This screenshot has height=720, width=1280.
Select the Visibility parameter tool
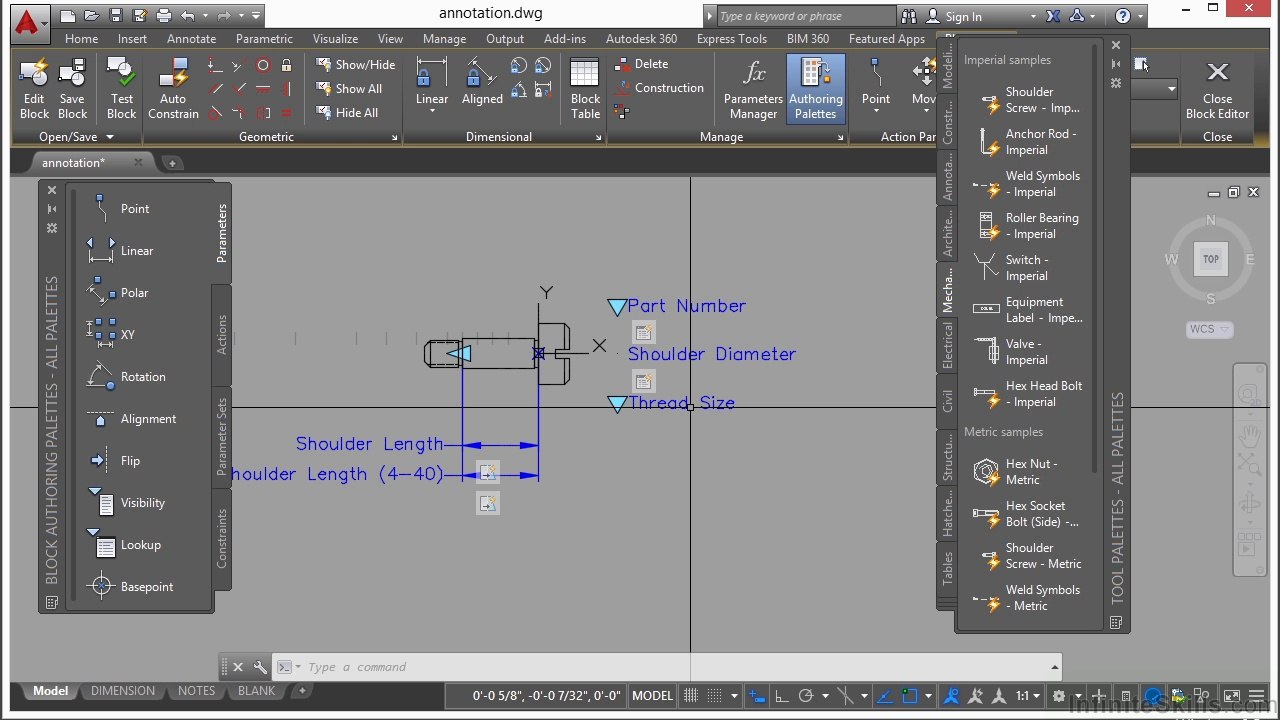click(x=127, y=502)
